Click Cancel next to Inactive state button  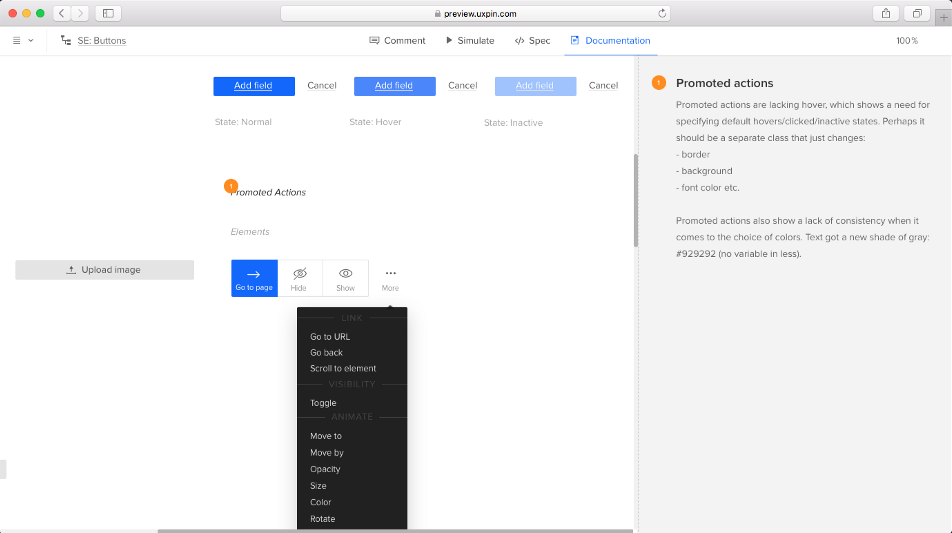(604, 86)
